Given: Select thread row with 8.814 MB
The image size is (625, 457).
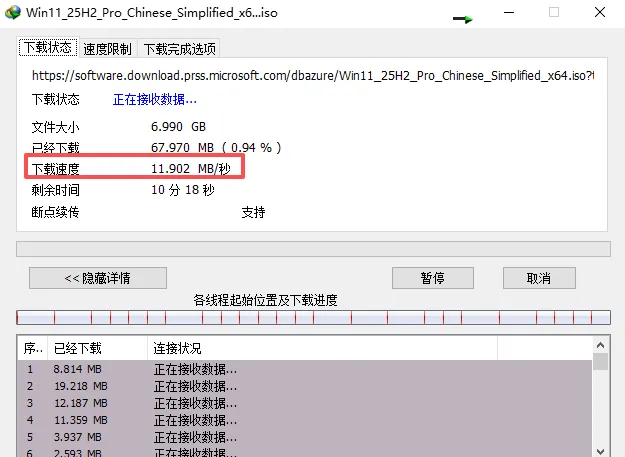Looking at the screenshot, I should pos(305,369).
